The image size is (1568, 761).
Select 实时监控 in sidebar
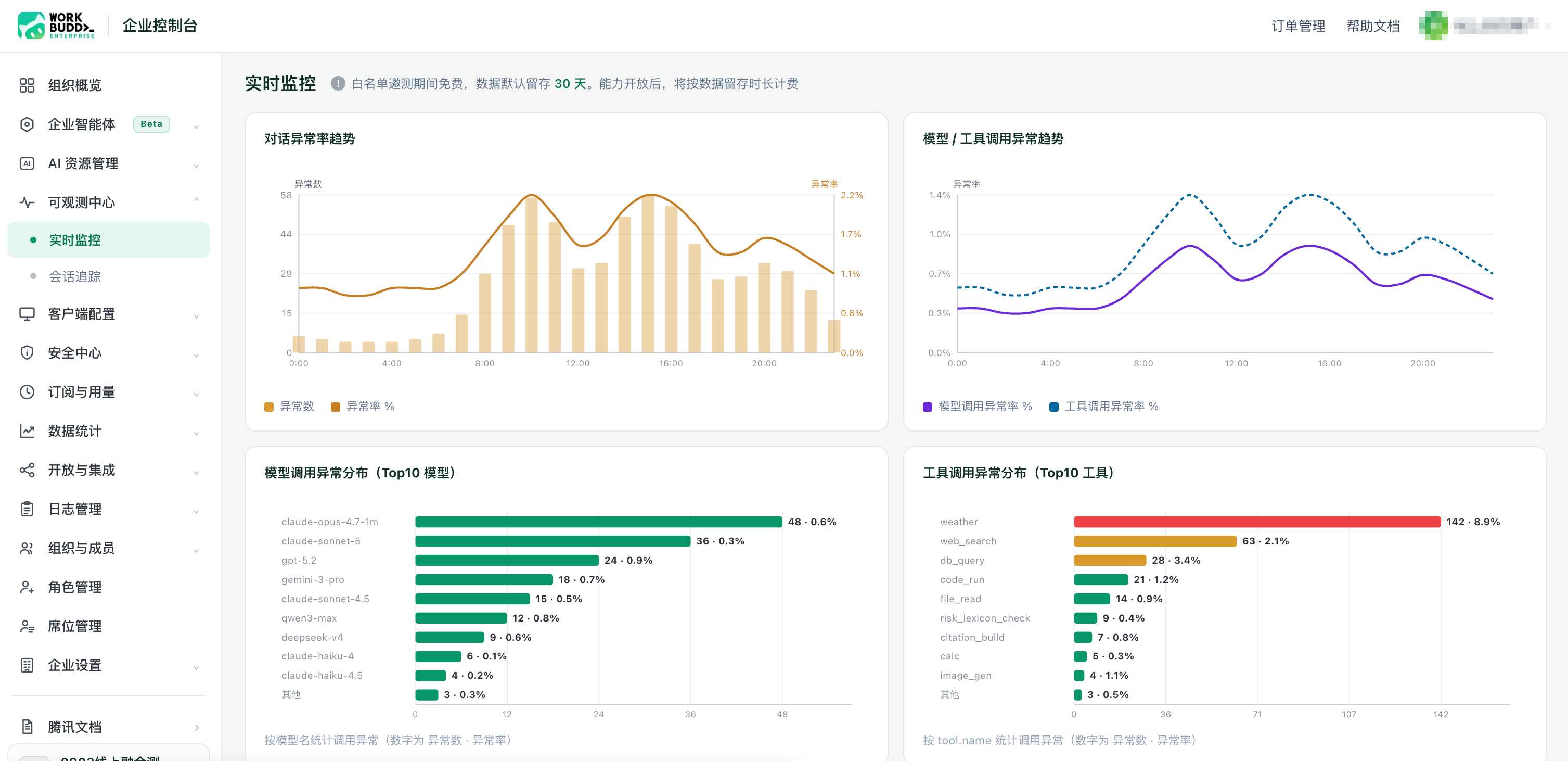(108, 240)
